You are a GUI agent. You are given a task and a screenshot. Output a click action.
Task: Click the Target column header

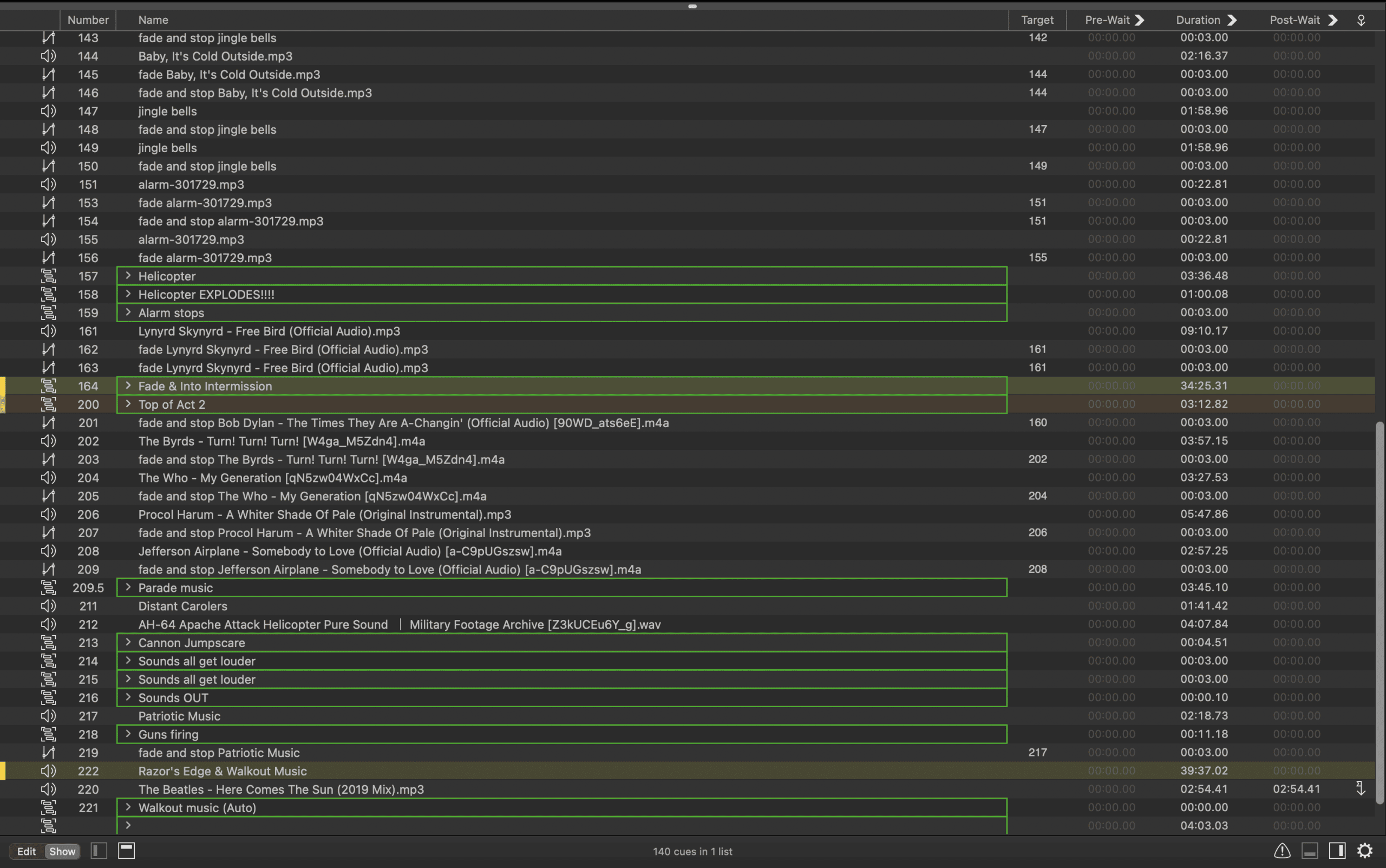tap(1037, 20)
